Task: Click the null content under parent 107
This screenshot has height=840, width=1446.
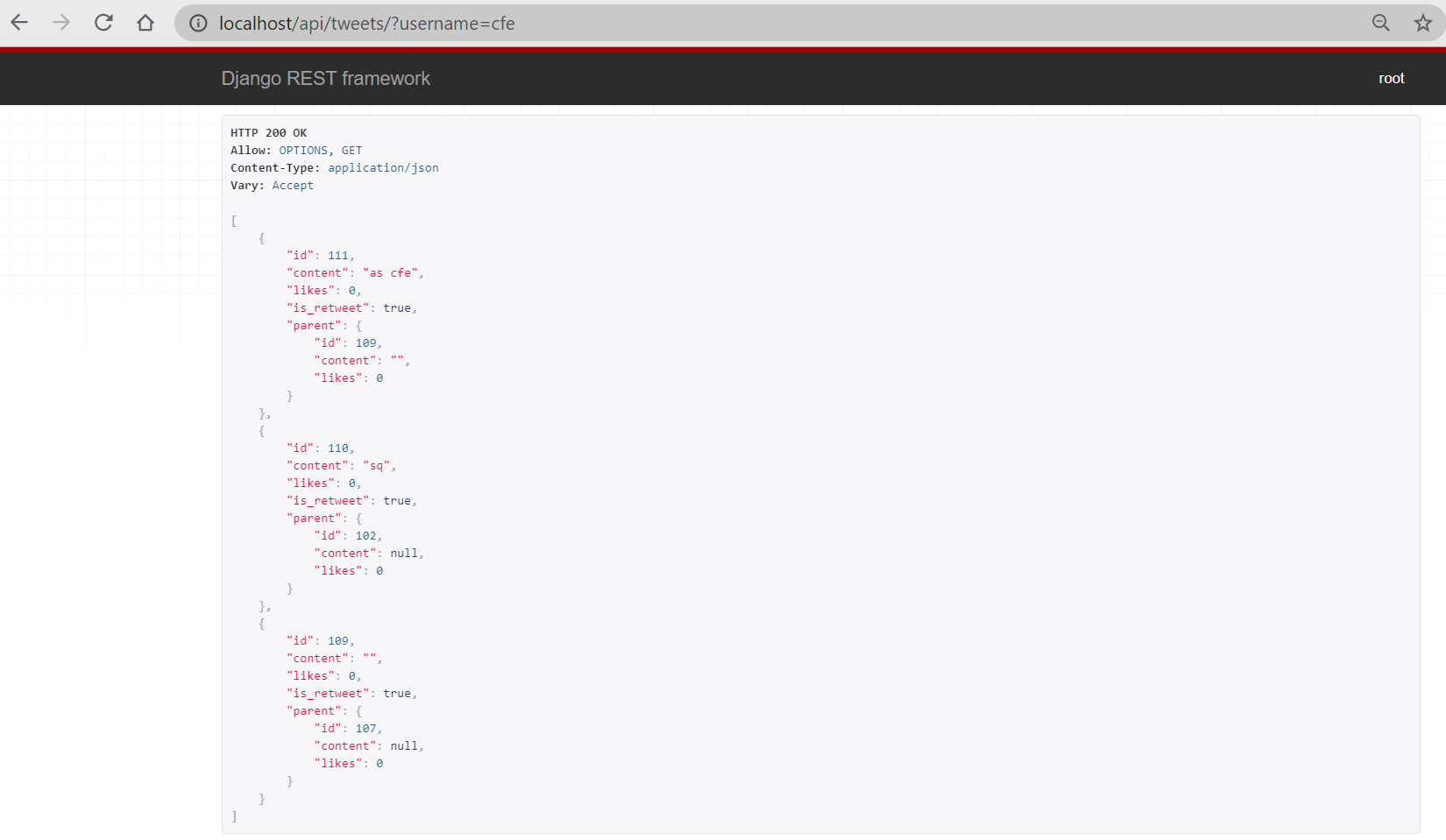Action: [x=404, y=746]
